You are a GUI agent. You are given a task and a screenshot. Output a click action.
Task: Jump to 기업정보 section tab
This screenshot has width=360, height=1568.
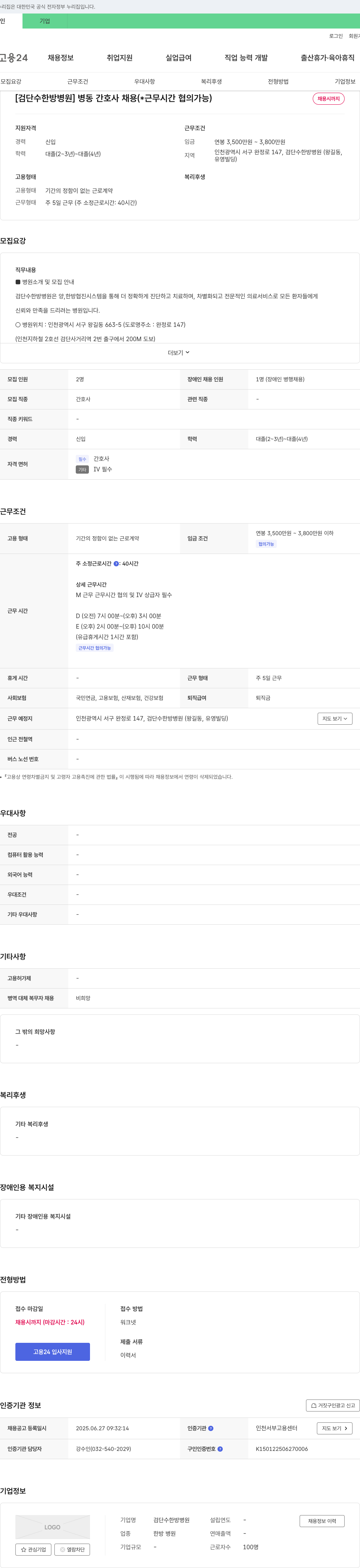(x=345, y=81)
